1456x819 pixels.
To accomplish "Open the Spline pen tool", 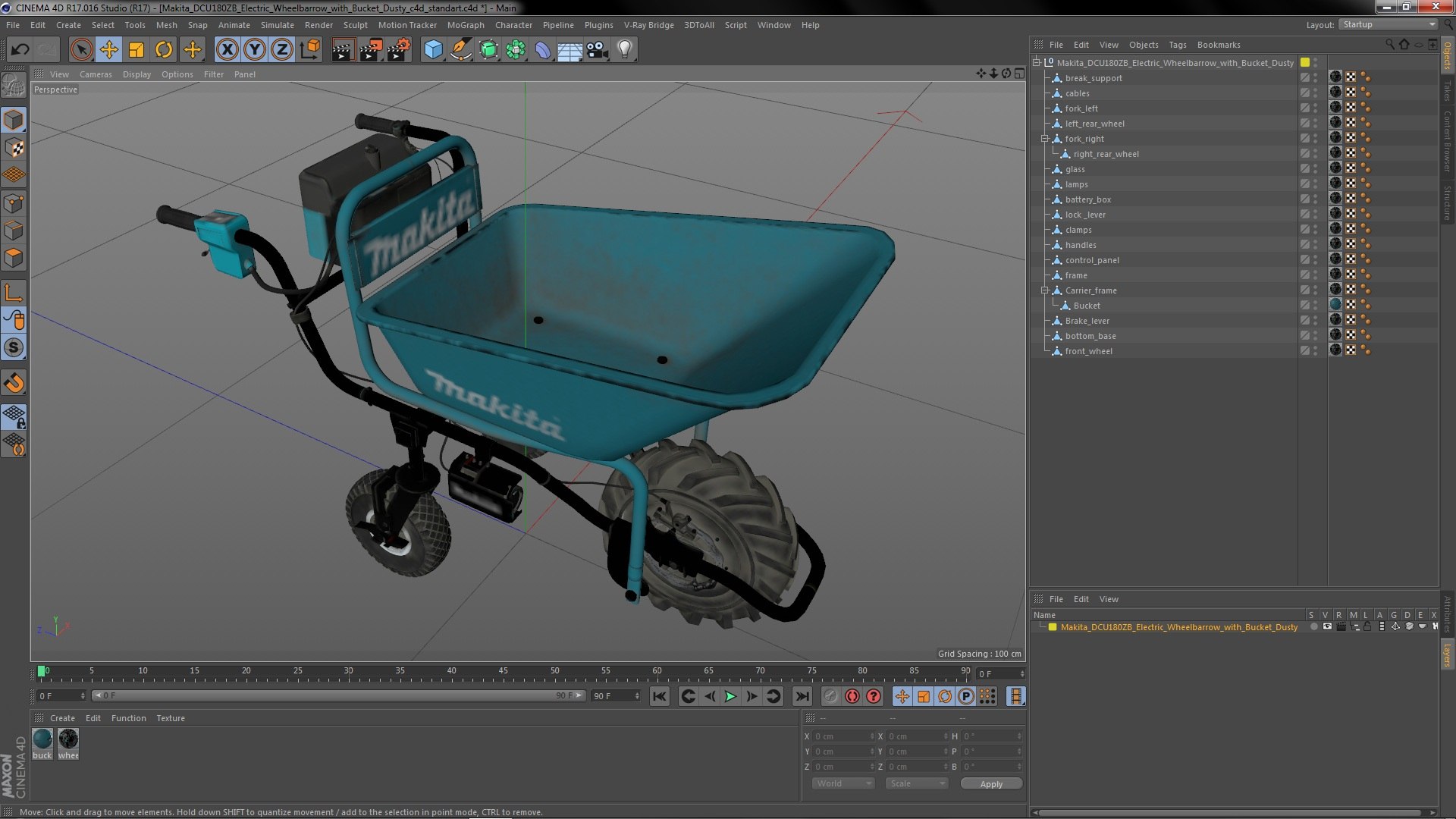I will 460,50.
